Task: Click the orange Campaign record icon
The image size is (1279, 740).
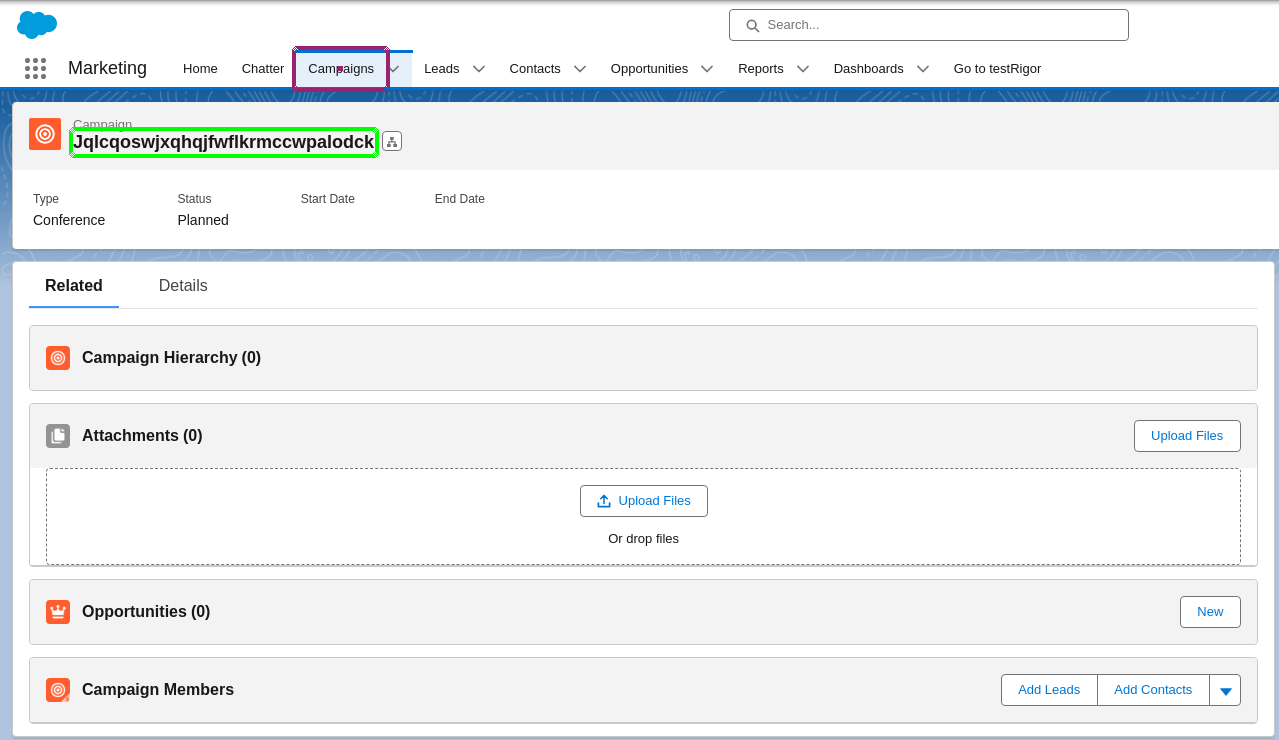Action: pos(45,134)
